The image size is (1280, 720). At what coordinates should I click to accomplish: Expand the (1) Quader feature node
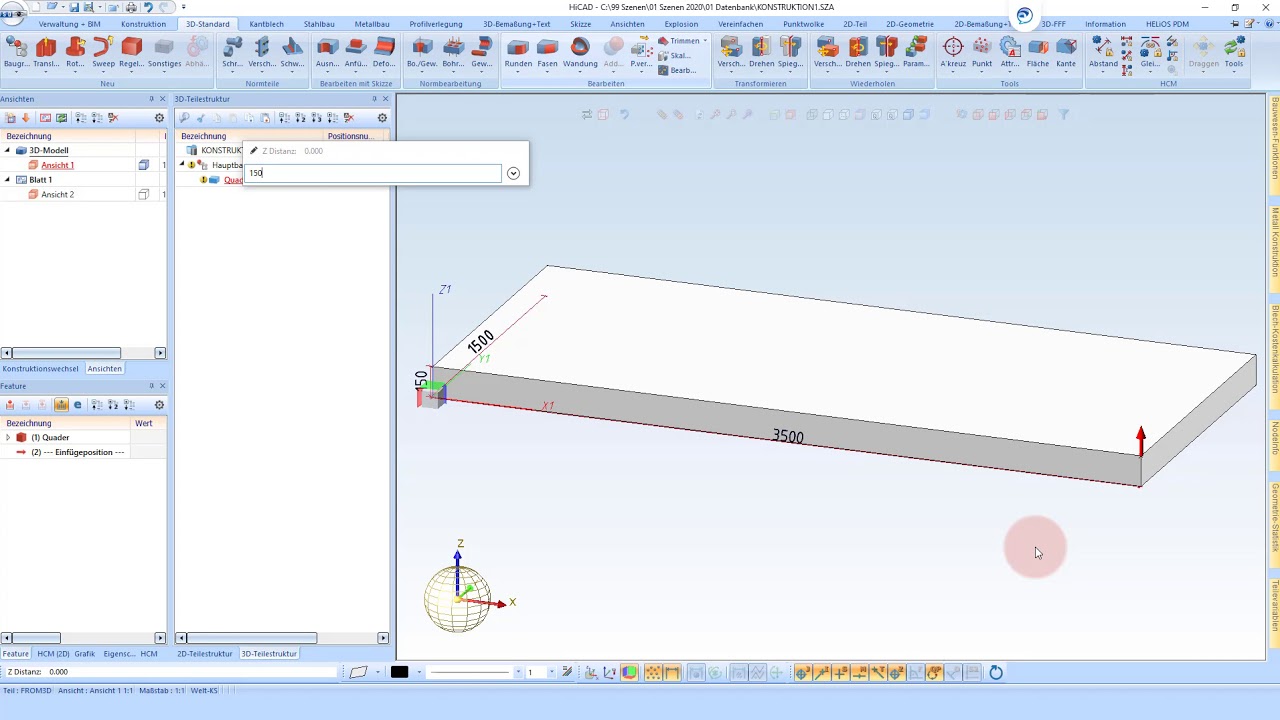coord(8,437)
